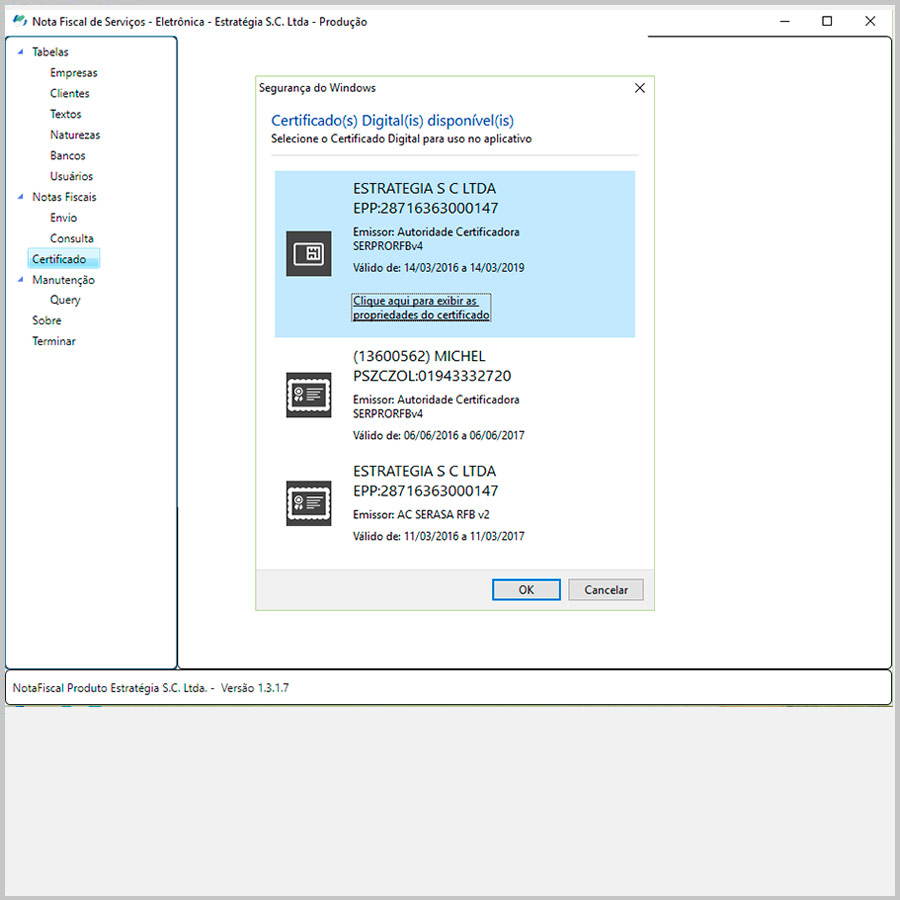
Task: Minimize the Nota Fiscal de Serviços window
Action: [x=785, y=21]
